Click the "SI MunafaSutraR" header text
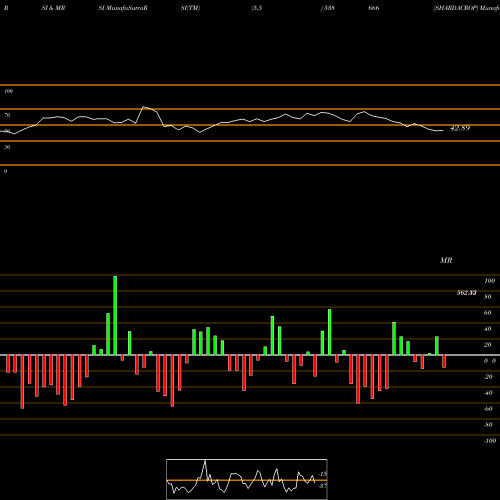Image resolution: width=500 pixels, height=500 pixels. pyautogui.click(x=123, y=8)
